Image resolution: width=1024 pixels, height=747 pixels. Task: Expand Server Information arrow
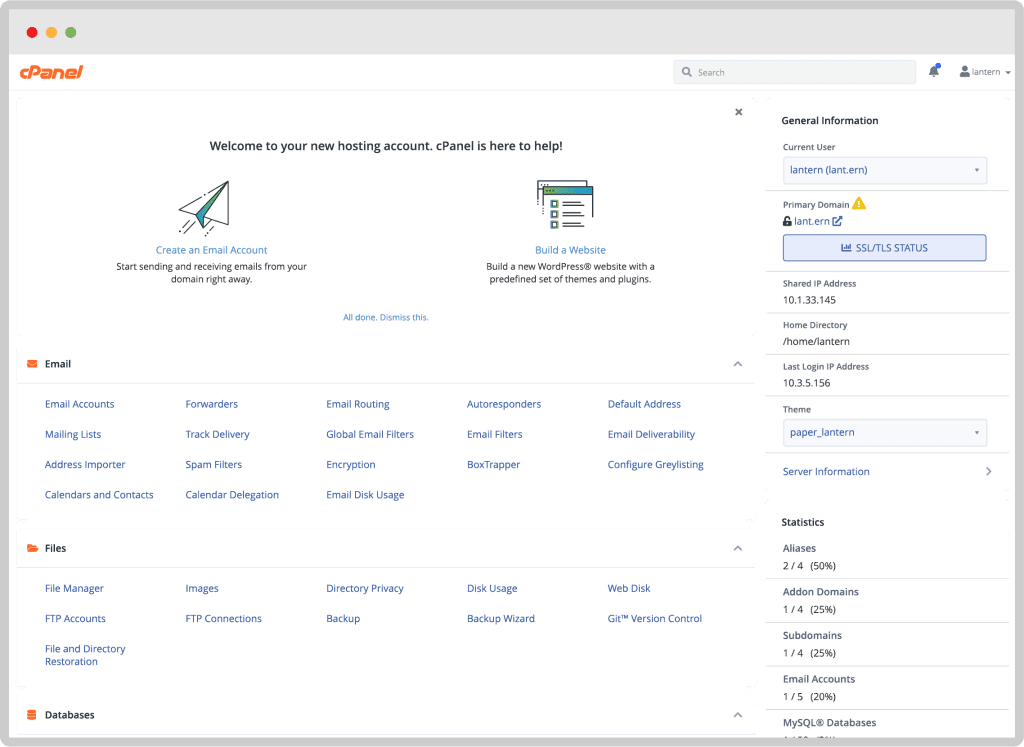[989, 471]
